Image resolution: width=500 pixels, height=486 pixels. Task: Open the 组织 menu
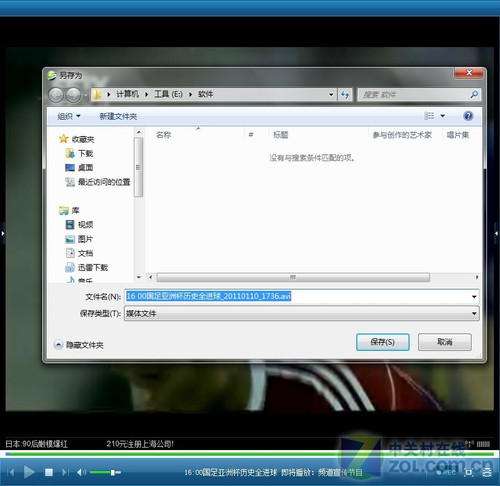(x=69, y=116)
